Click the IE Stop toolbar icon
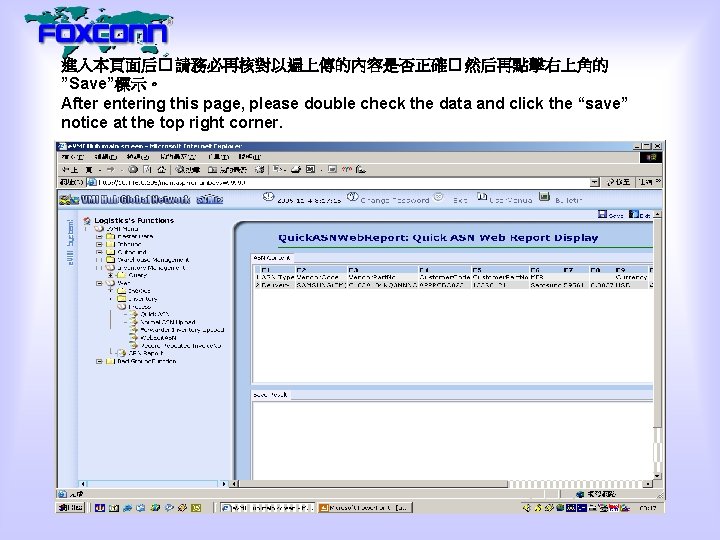Image resolution: width=720 pixels, height=540 pixels. [133, 169]
